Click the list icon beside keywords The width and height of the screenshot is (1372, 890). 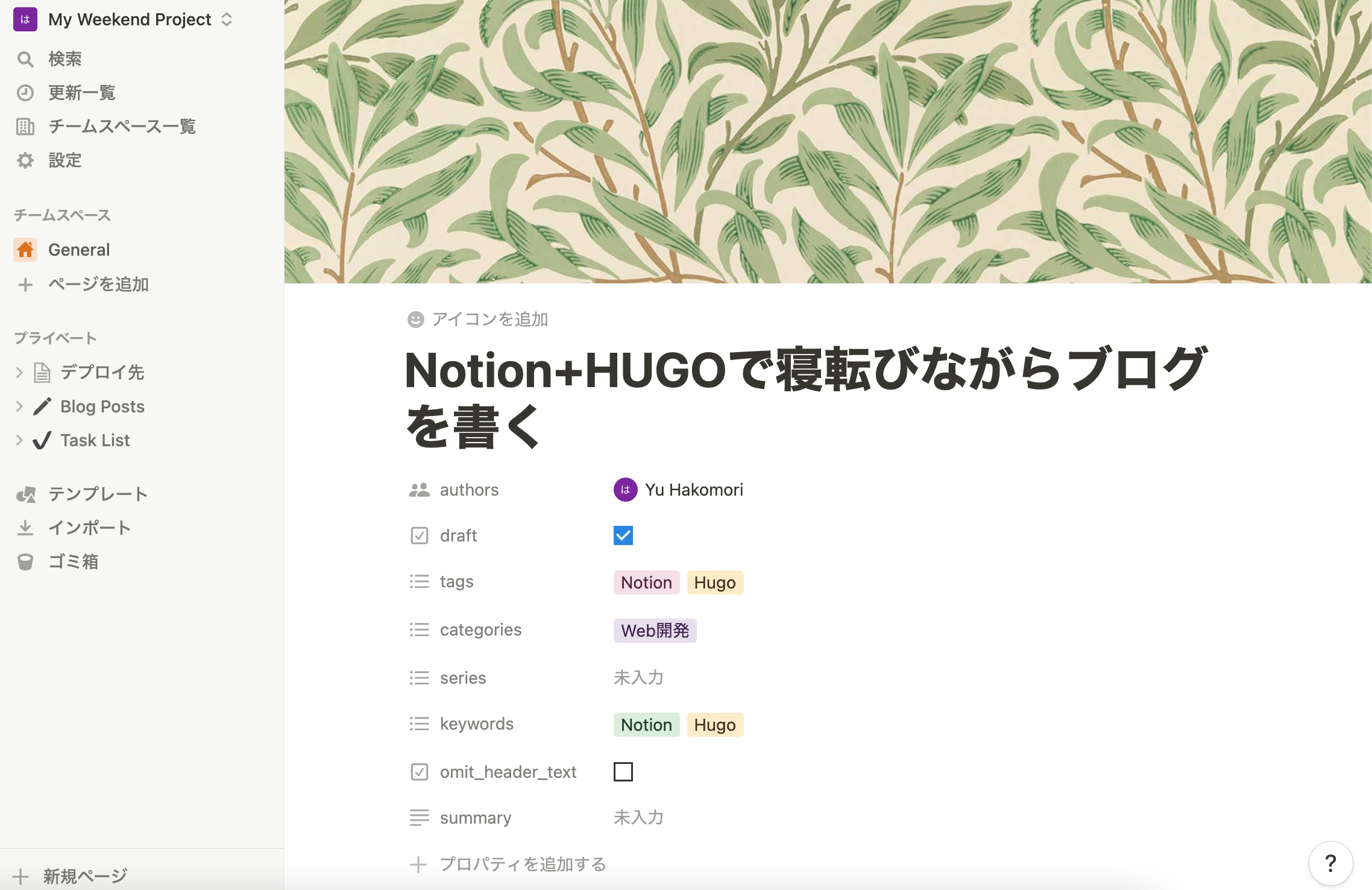[420, 724]
